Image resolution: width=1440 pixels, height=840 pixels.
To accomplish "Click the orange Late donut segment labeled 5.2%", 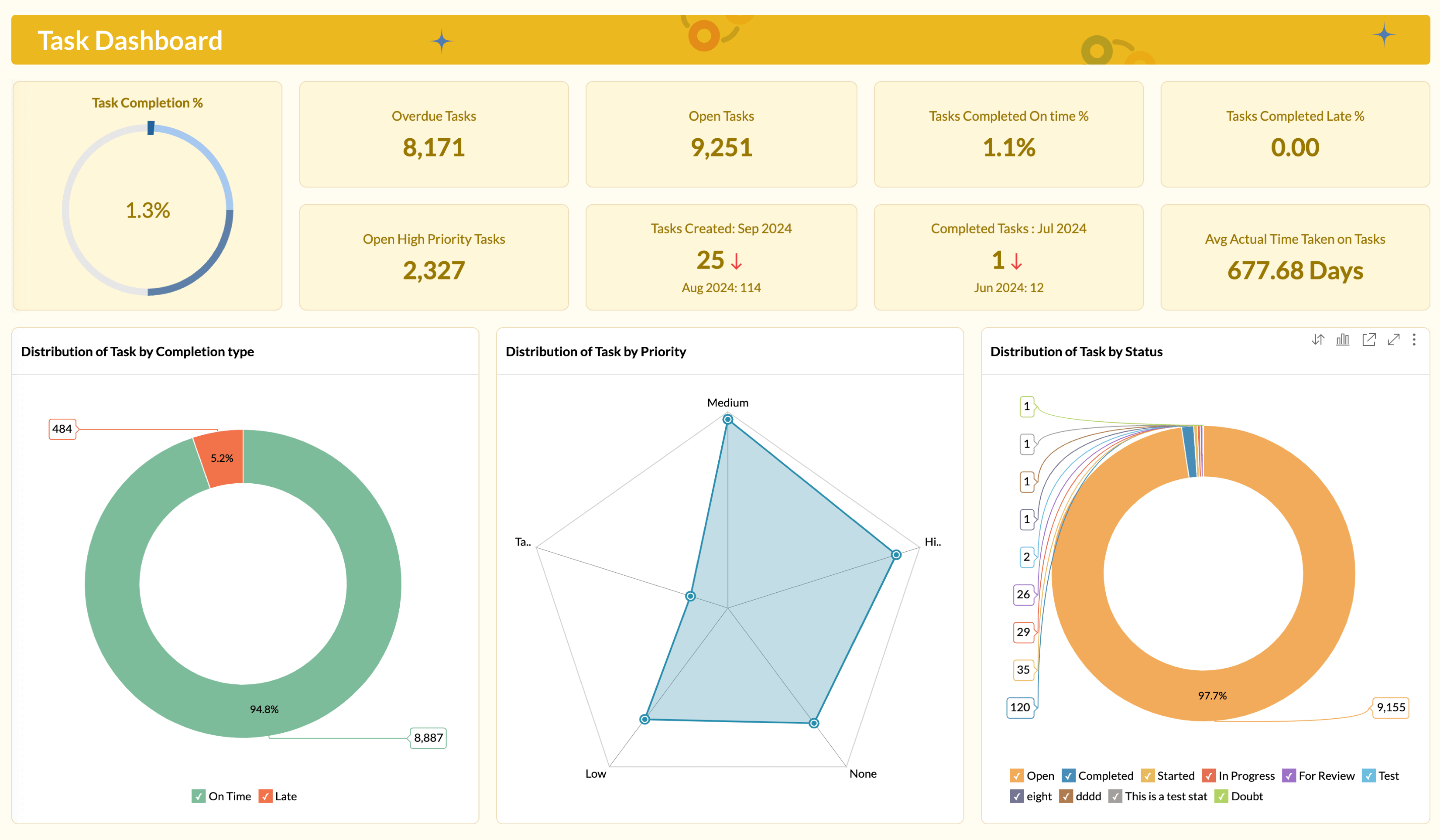I will (x=222, y=458).
